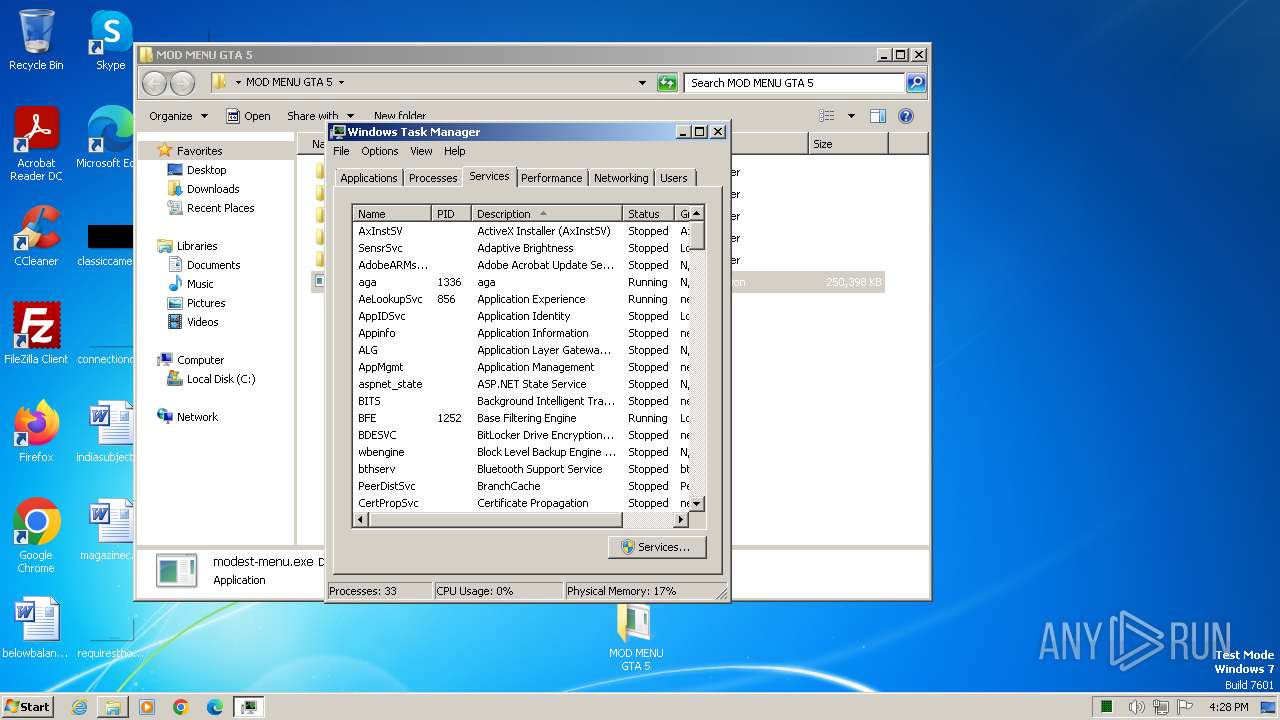Screen dimensions: 1280x720
Task: Click Windows Explorer taskbar icon
Action: (x=113, y=707)
